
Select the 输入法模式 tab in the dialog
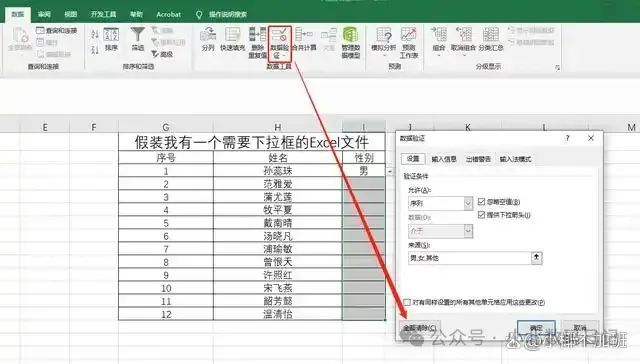(516, 159)
